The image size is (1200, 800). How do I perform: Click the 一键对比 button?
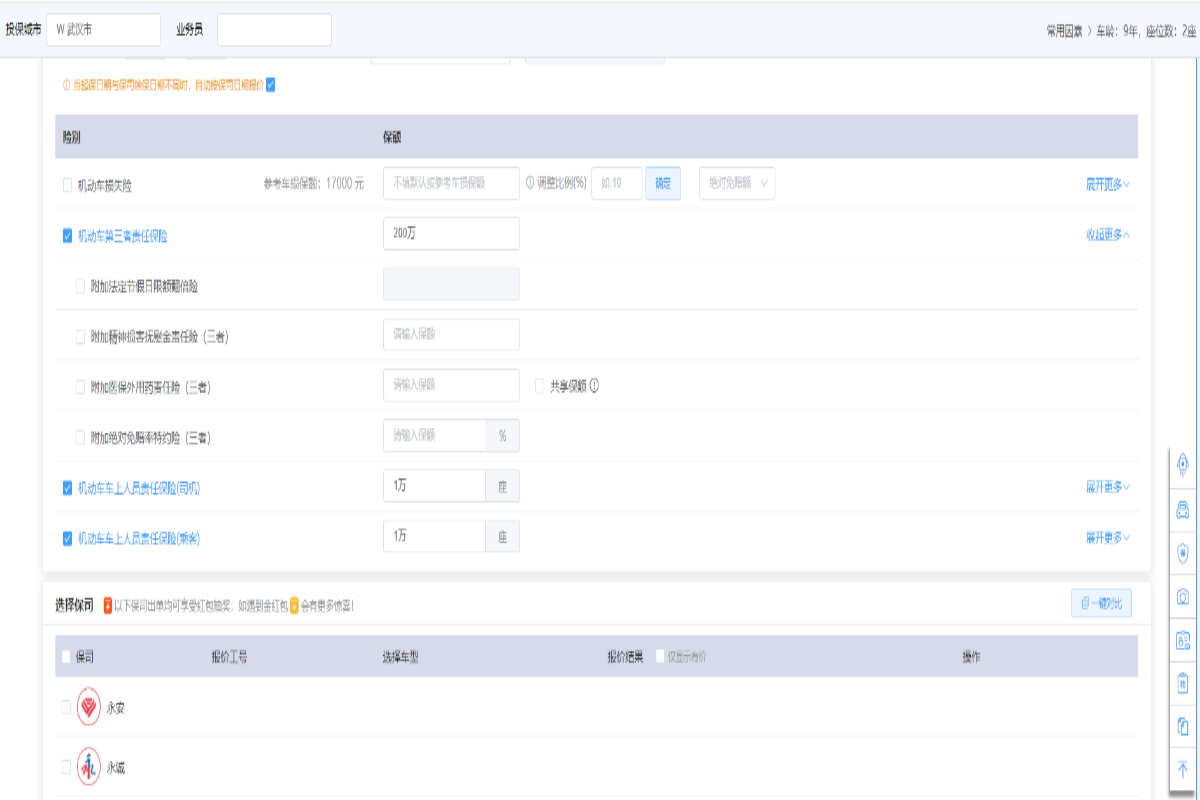pos(1101,603)
